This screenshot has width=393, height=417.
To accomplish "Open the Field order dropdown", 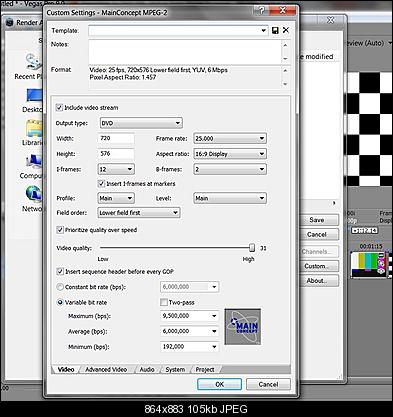I will [139, 213].
